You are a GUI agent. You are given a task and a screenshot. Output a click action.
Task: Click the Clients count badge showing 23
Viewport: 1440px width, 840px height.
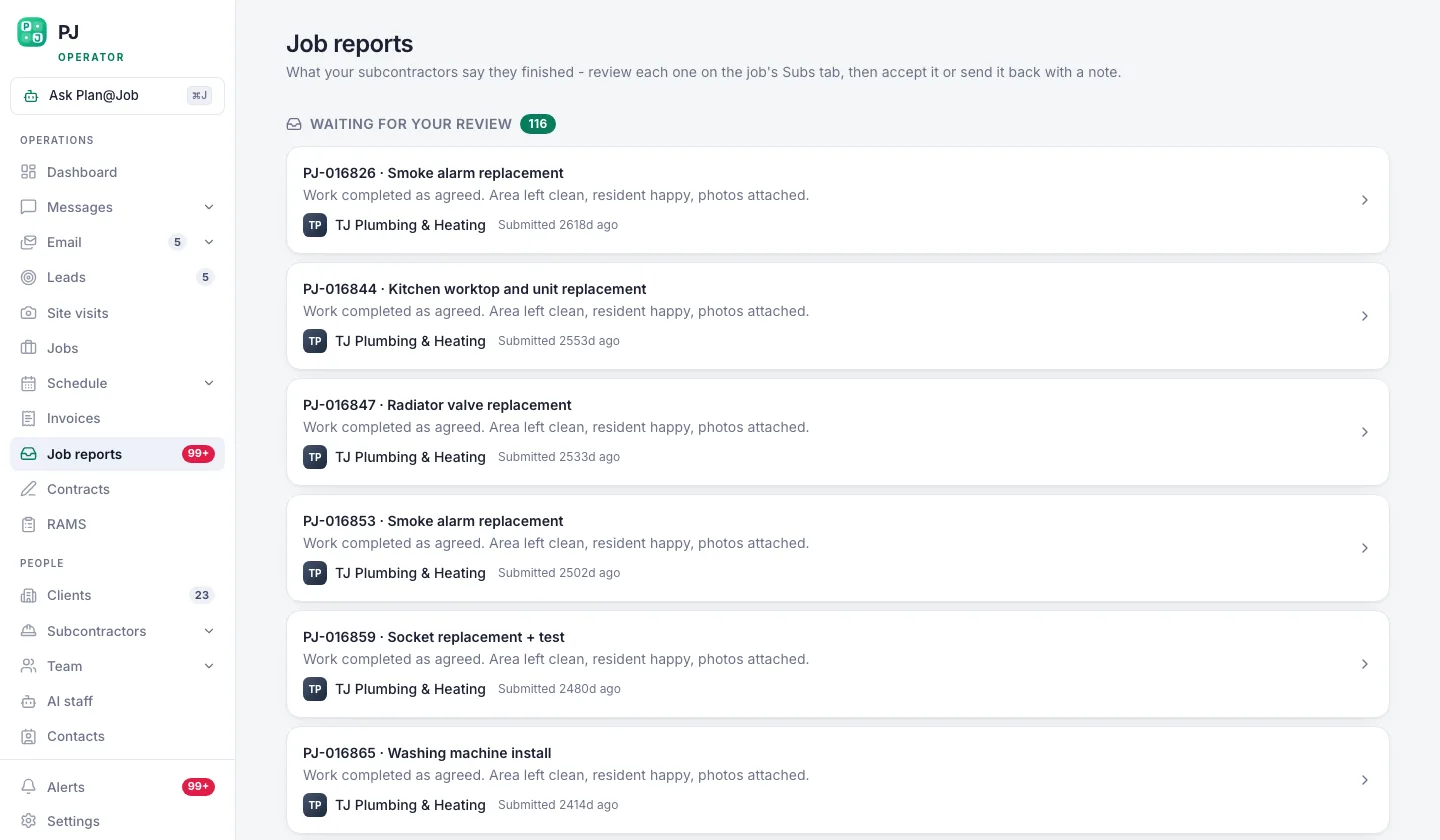202,595
